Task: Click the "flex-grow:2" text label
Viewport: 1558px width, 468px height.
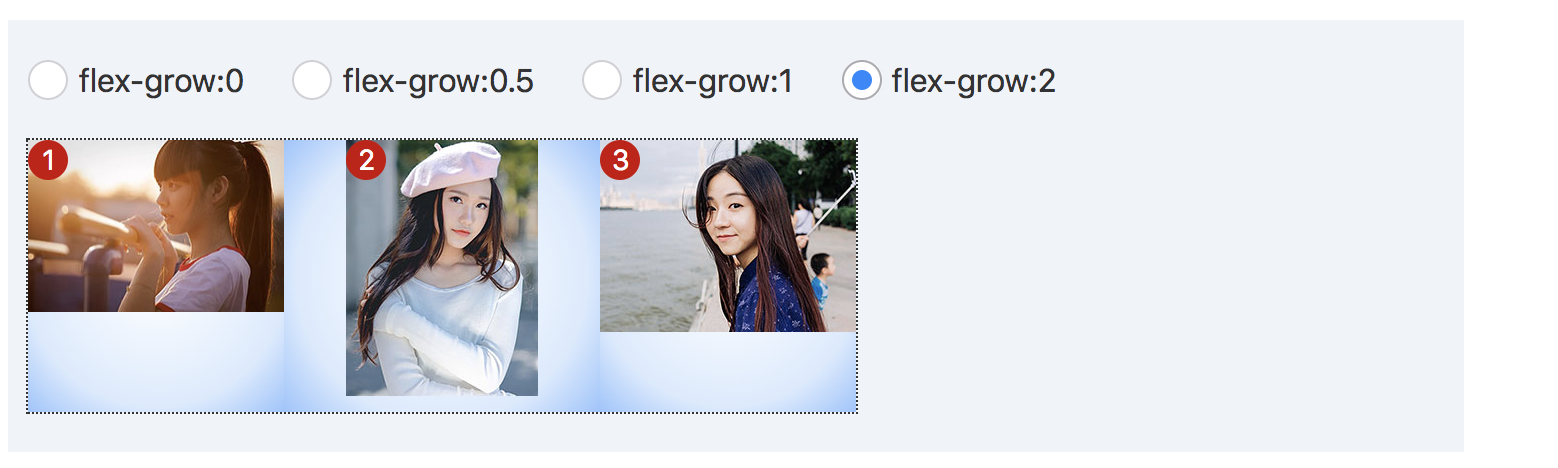Action: 974,81
